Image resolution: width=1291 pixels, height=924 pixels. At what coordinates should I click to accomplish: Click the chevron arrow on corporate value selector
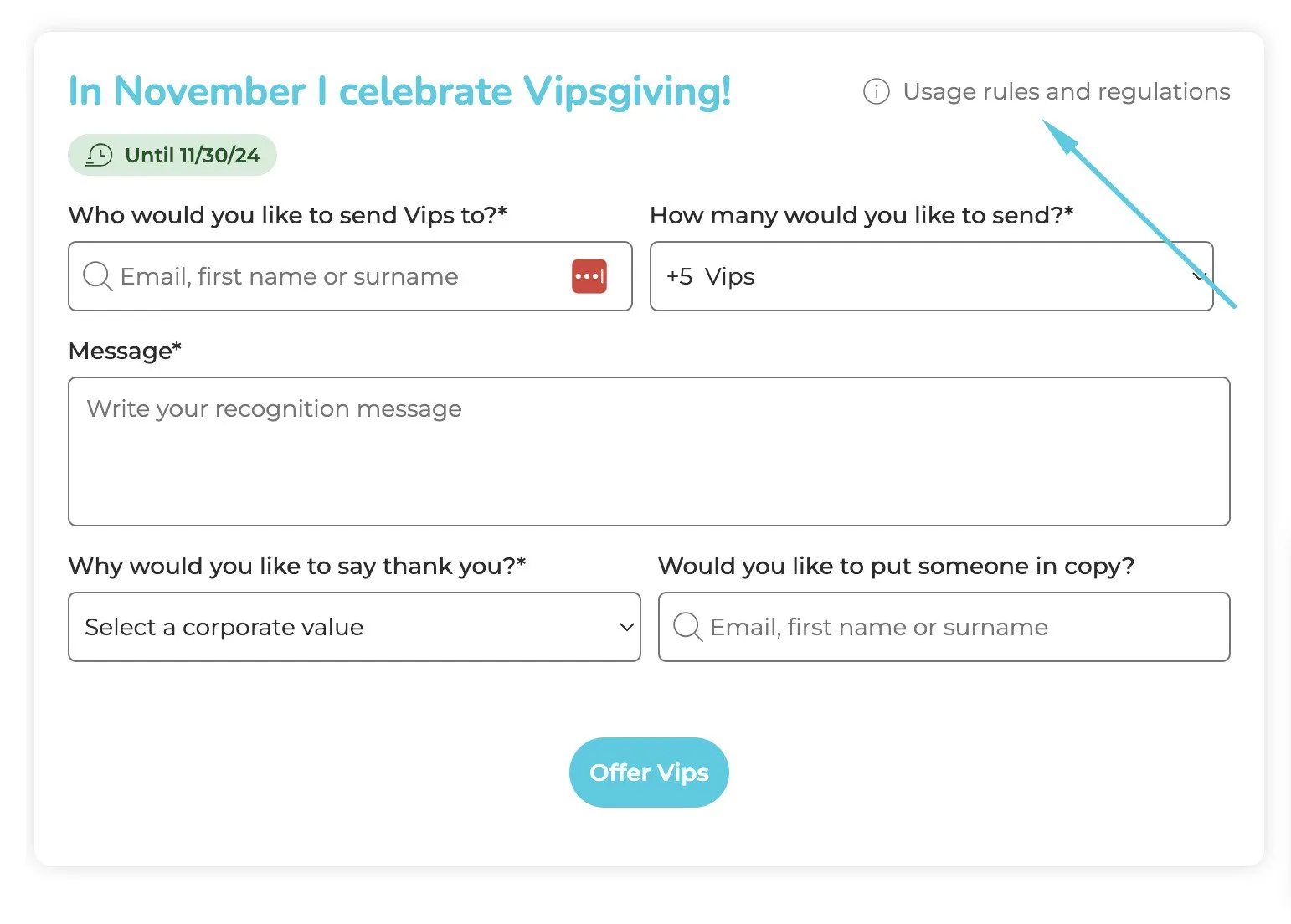tap(626, 627)
